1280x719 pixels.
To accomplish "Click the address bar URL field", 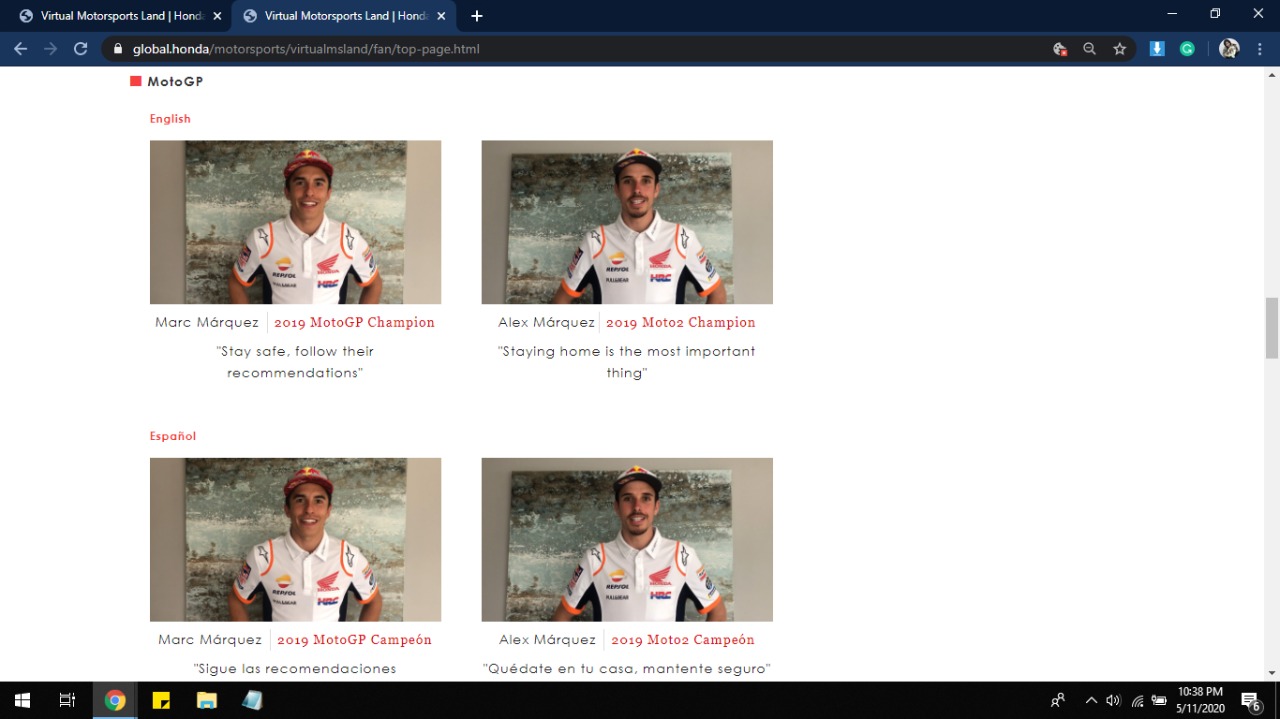I will coord(580,48).
